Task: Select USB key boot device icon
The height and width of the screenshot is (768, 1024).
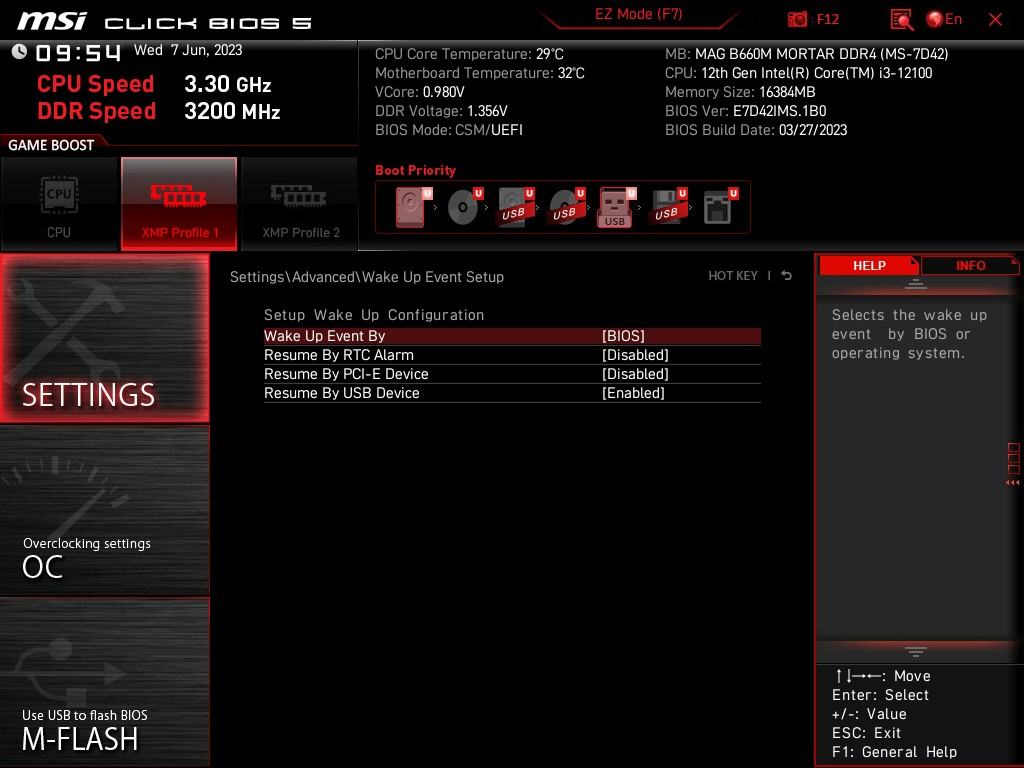Action: [617, 207]
